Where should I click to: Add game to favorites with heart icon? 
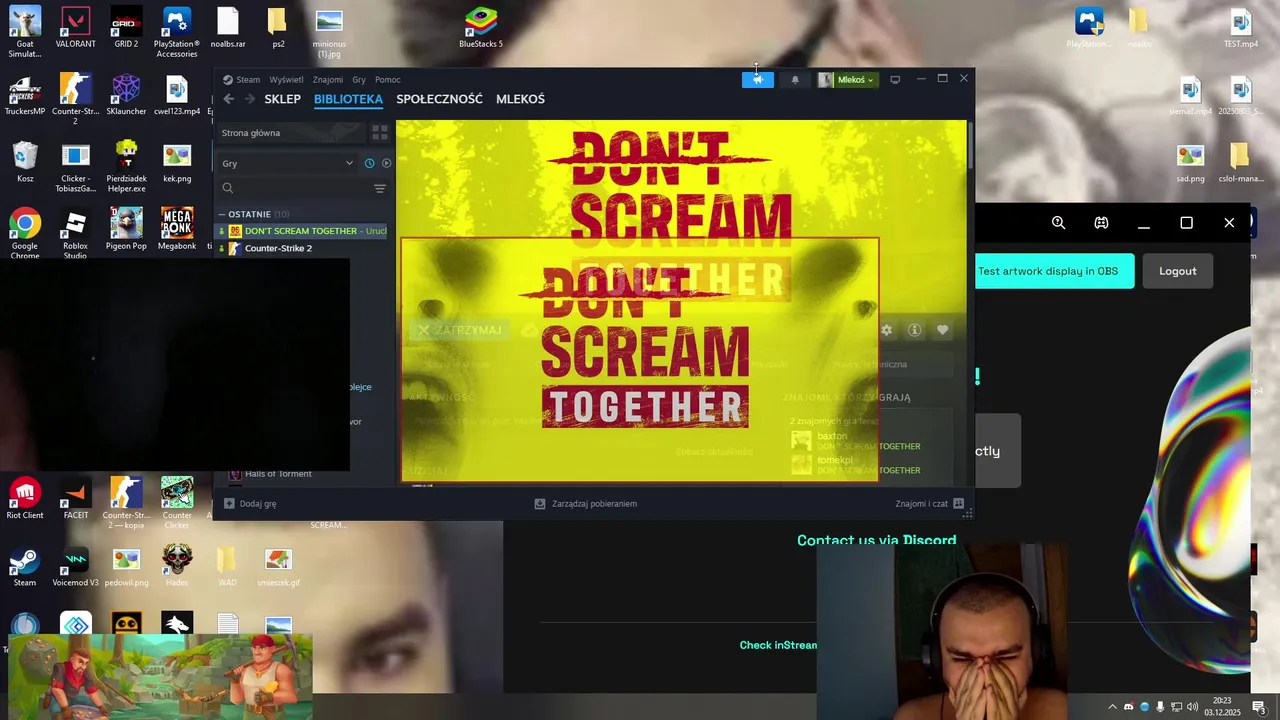point(942,330)
